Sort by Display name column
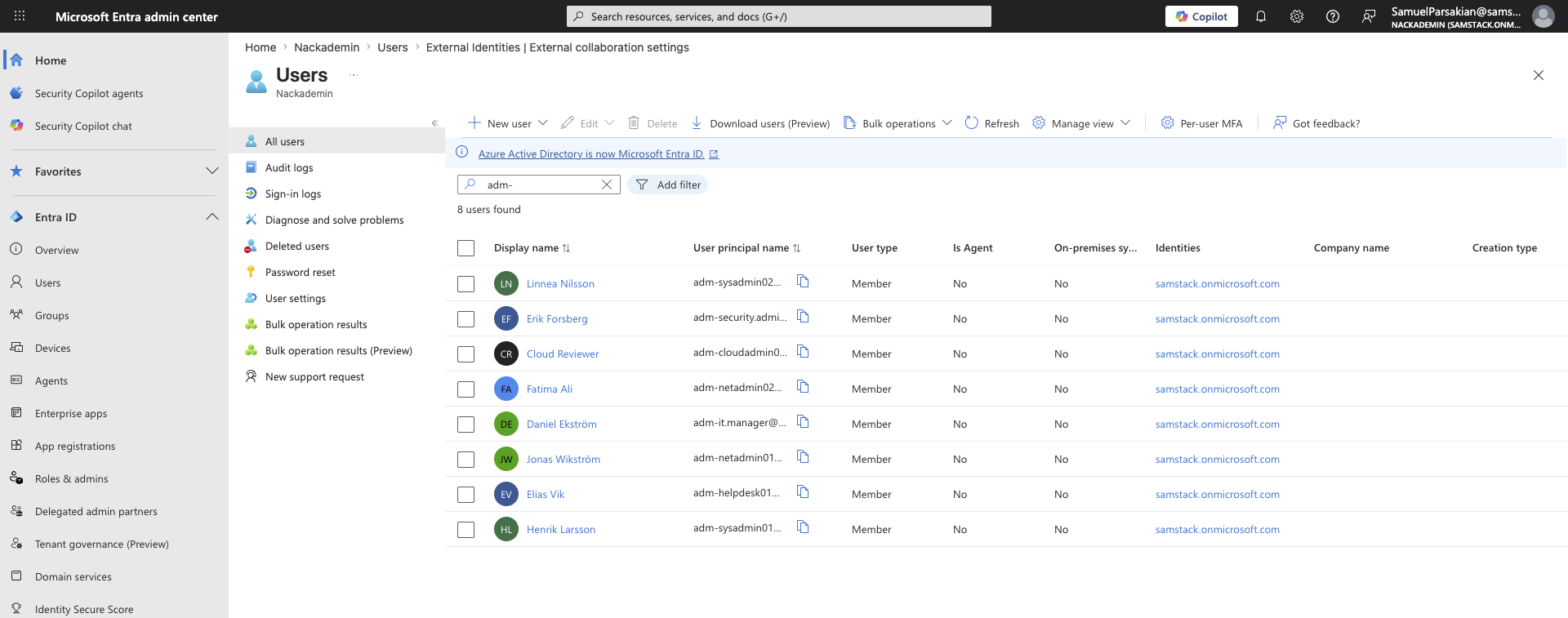 point(532,248)
